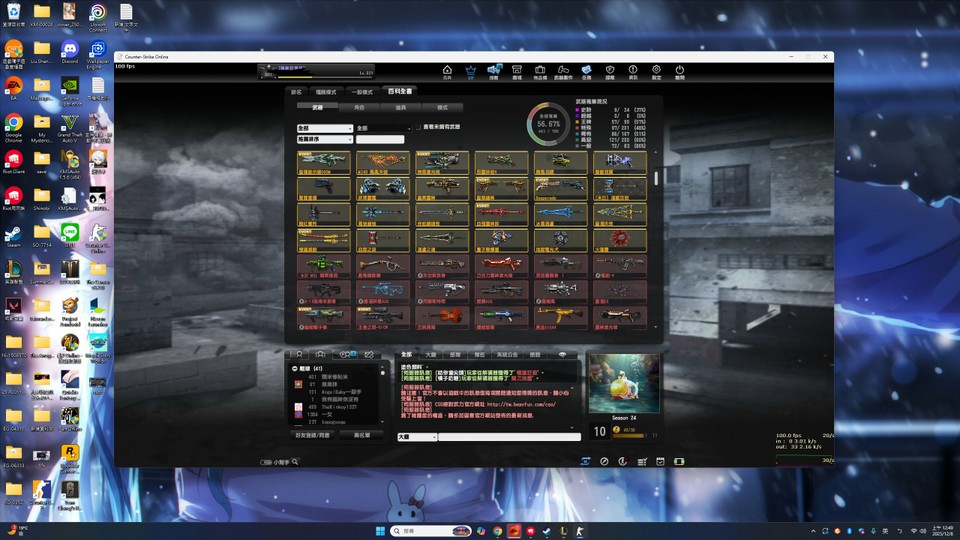Open the weapon crafting (武器製作) icon

(563, 72)
